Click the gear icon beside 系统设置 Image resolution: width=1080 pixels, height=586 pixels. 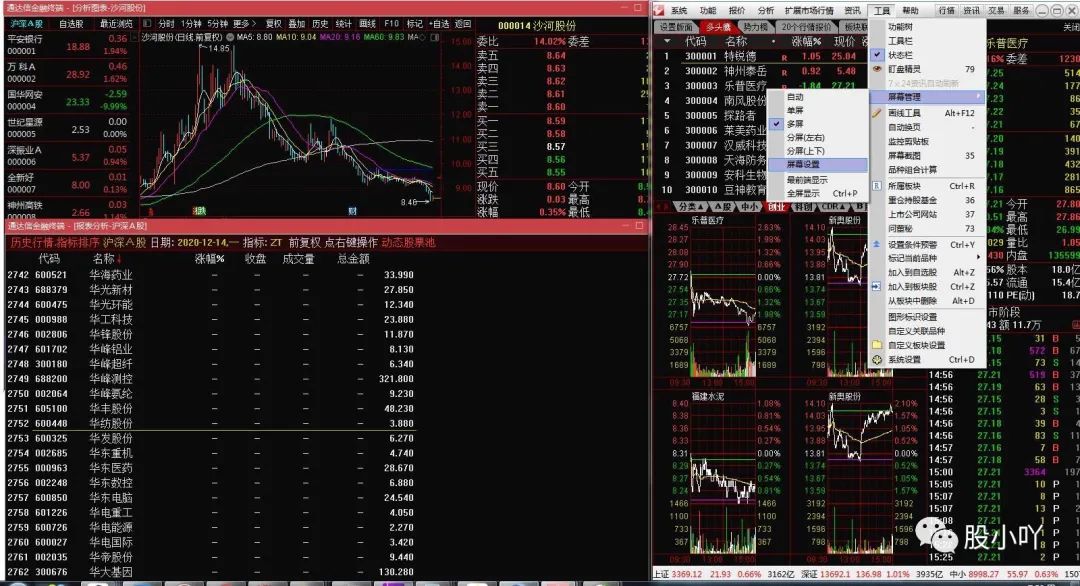[877, 359]
